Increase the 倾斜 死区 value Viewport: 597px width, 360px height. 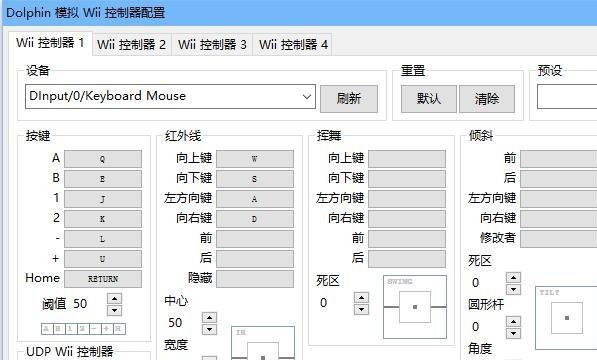click(514, 277)
